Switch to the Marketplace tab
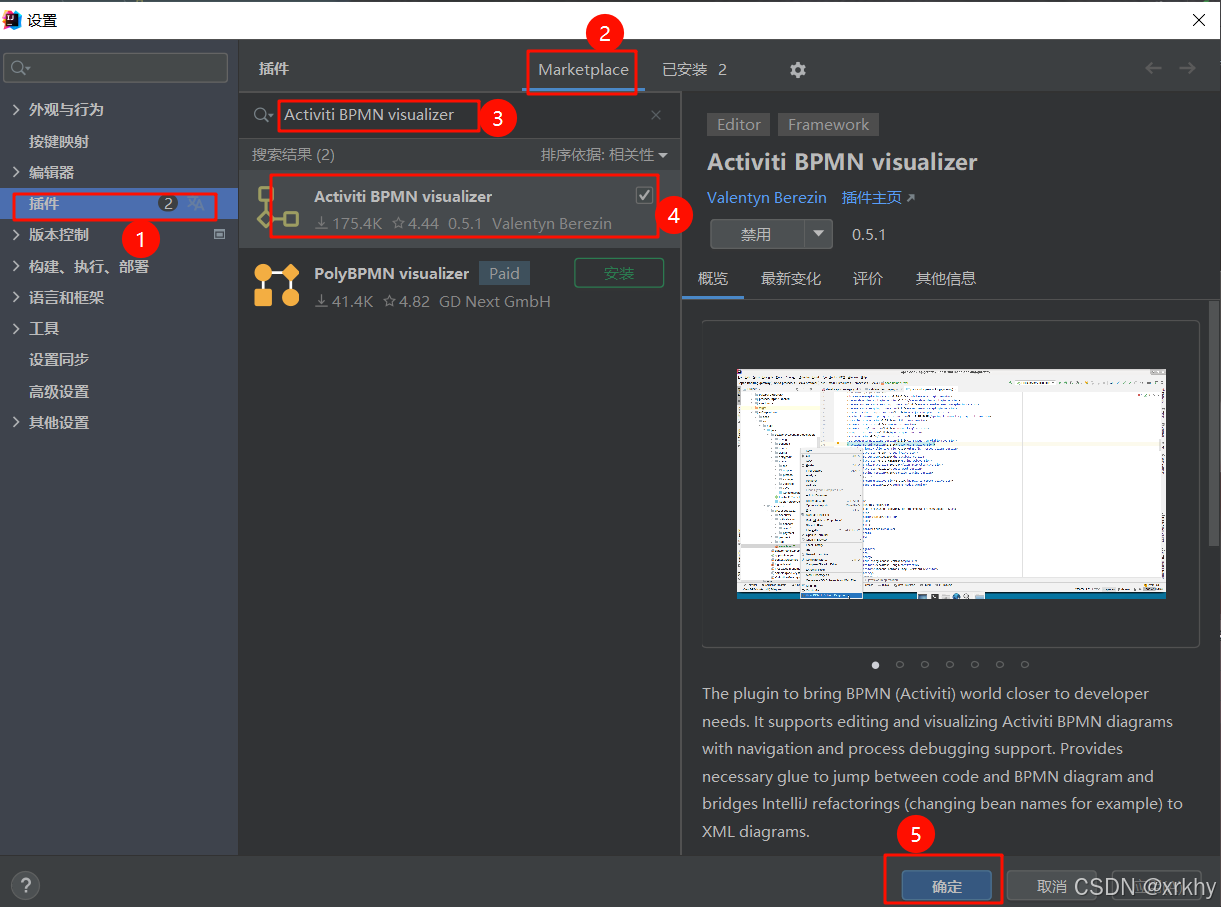The width and height of the screenshot is (1221, 907). click(583, 70)
